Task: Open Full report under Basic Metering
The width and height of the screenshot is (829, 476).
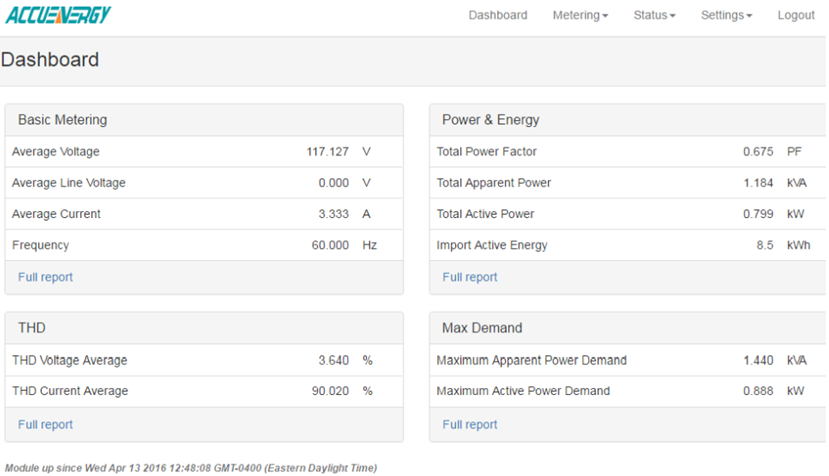Action: click(45, 277)
